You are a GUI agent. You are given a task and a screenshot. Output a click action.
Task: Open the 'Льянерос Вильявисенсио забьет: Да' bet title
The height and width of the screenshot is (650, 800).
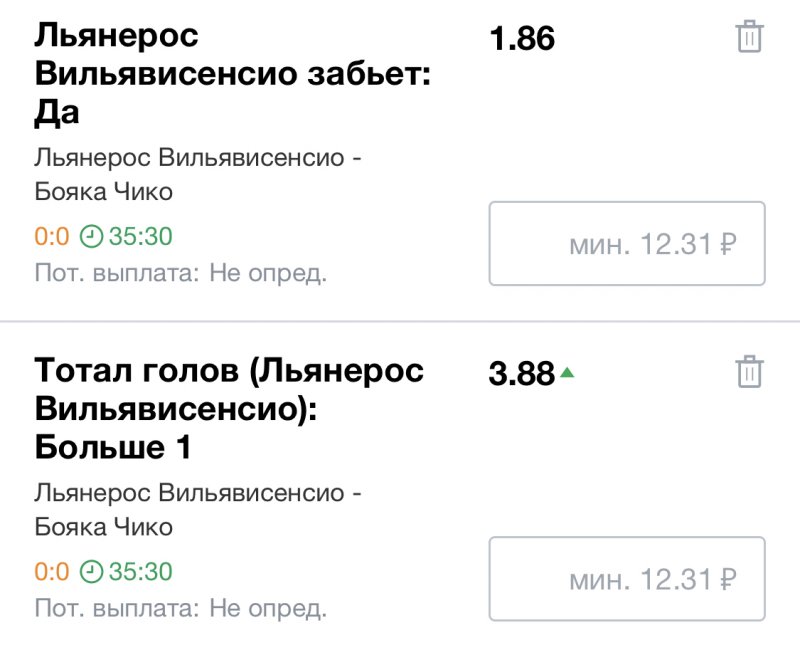[232, 75]
